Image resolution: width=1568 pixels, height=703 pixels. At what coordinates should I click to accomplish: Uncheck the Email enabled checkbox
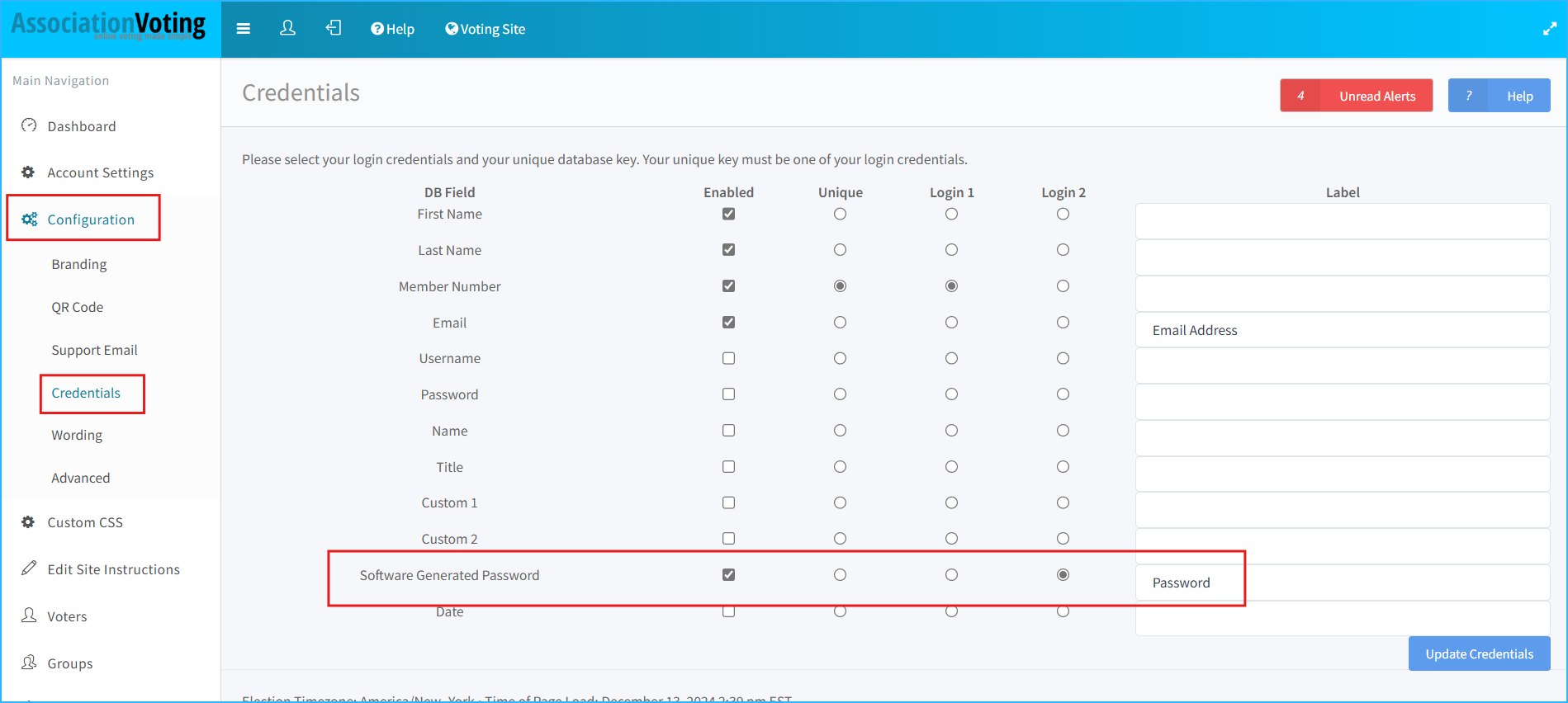728,323
